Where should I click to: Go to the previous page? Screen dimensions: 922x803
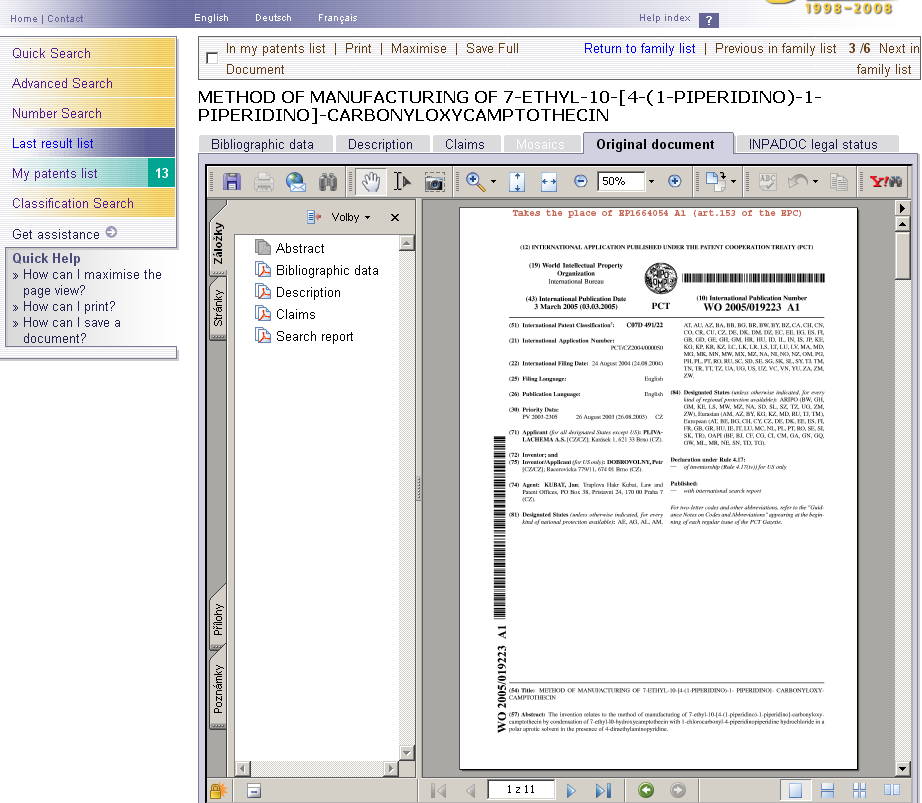coord(470,791)
